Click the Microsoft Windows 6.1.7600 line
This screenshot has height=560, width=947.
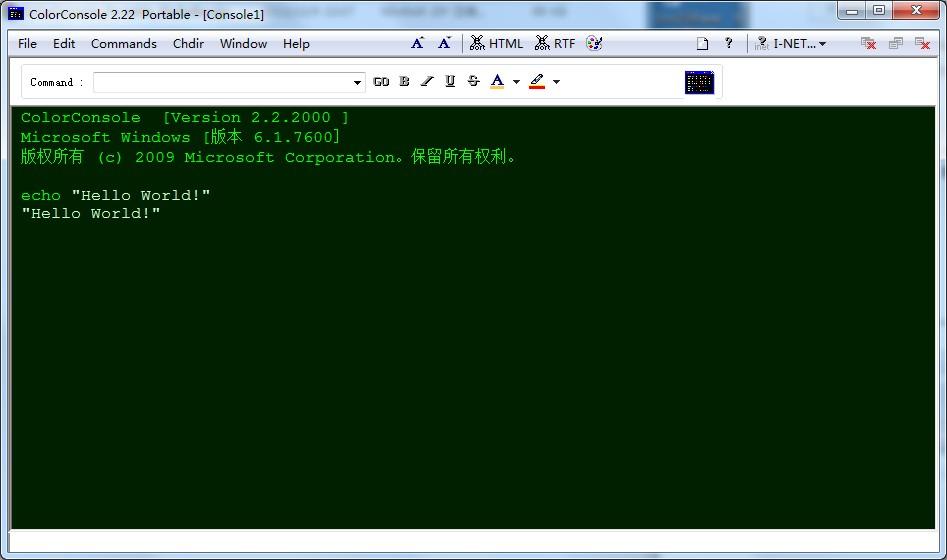181,137
